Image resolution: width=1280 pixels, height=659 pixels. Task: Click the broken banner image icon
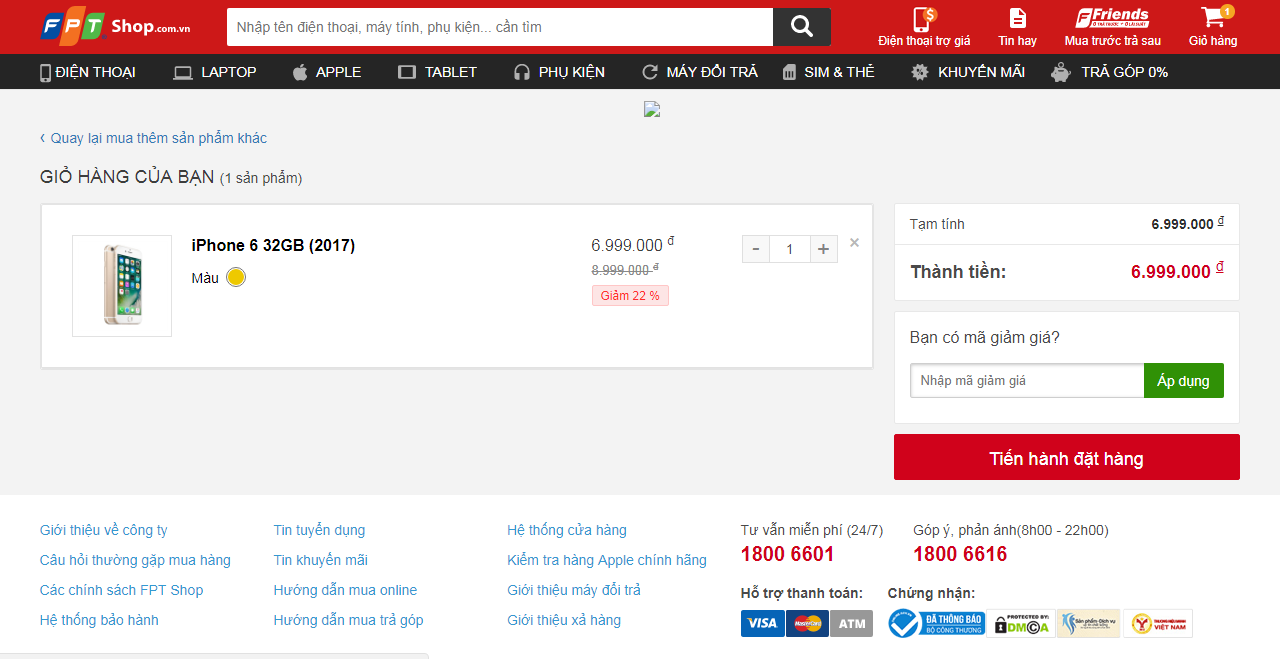tap(652, 110)
